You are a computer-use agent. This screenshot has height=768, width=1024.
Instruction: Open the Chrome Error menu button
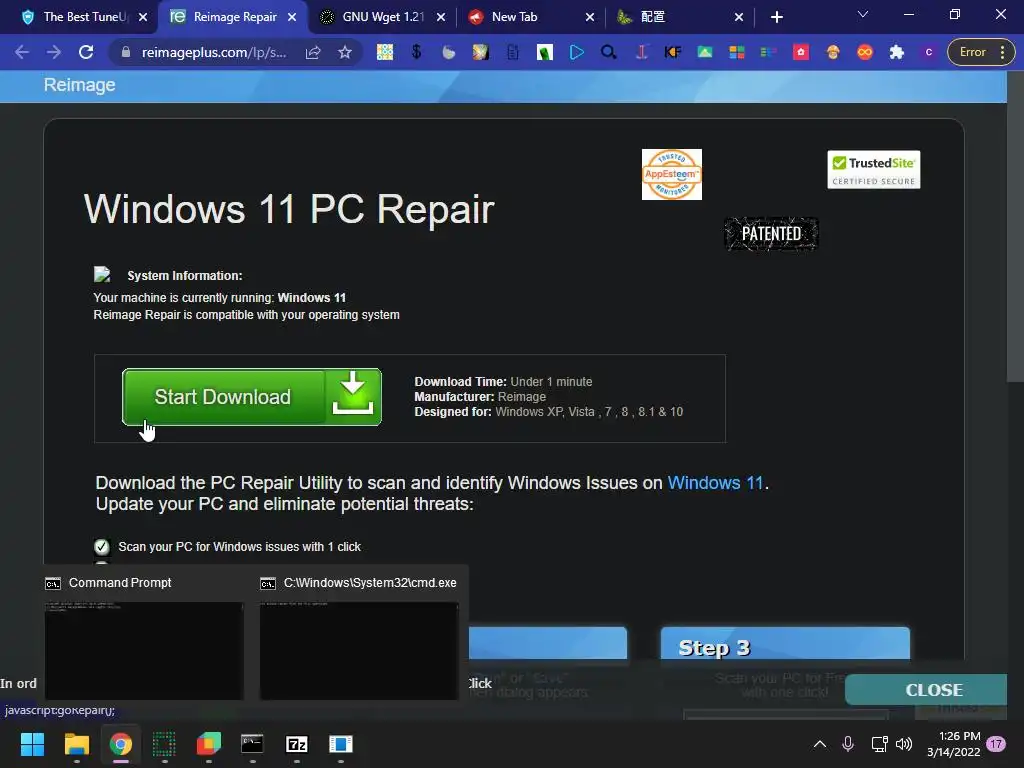pos(981,52)
